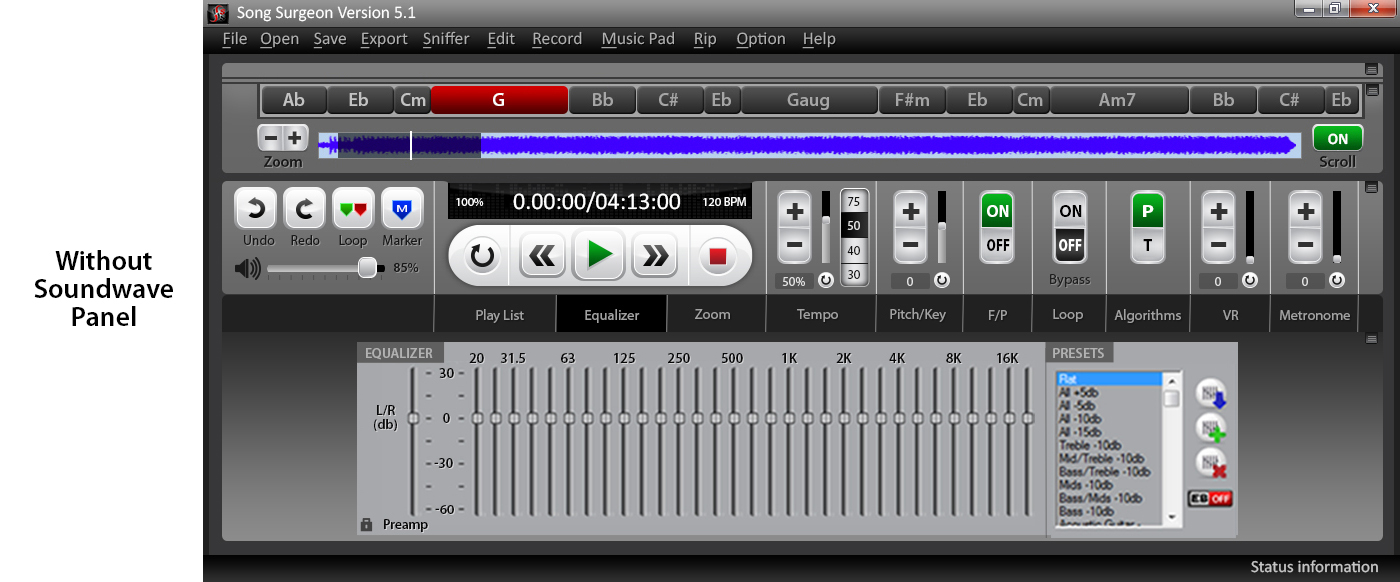Click the waveform overview strip
Screen dimensions: 1400x582
(x=808, y=146)
